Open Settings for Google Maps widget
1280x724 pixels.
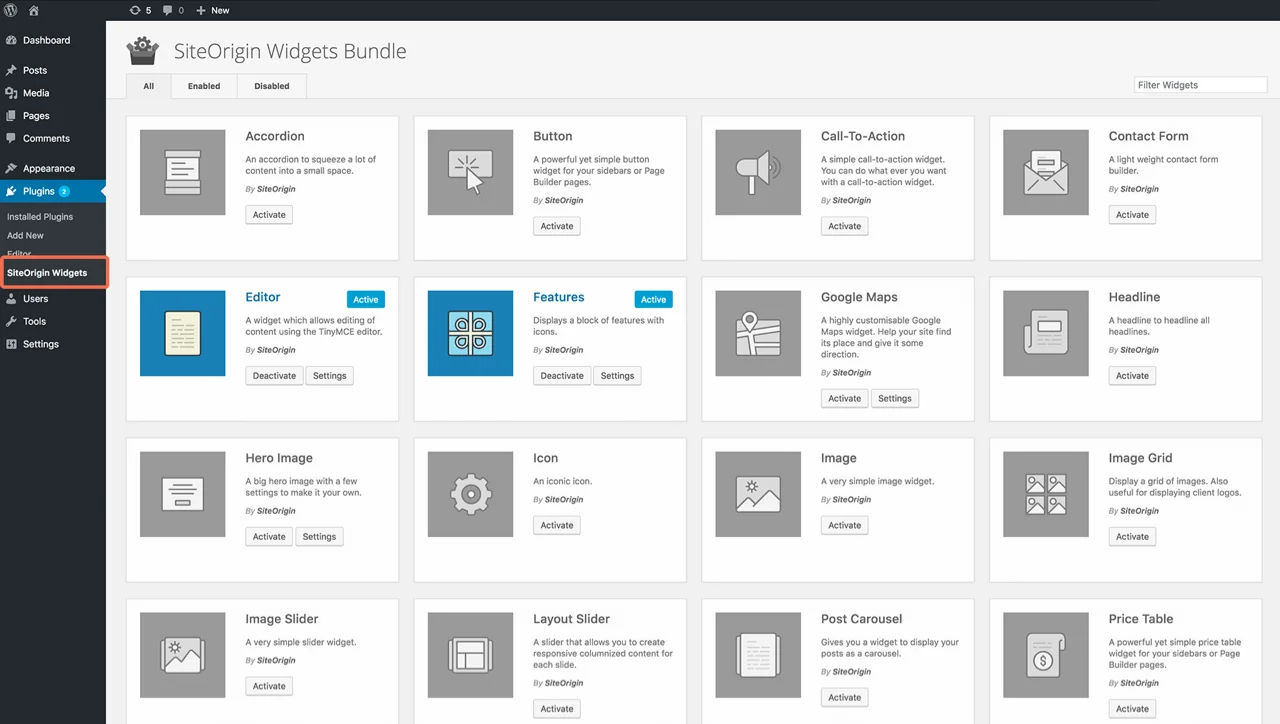(895, 398)
